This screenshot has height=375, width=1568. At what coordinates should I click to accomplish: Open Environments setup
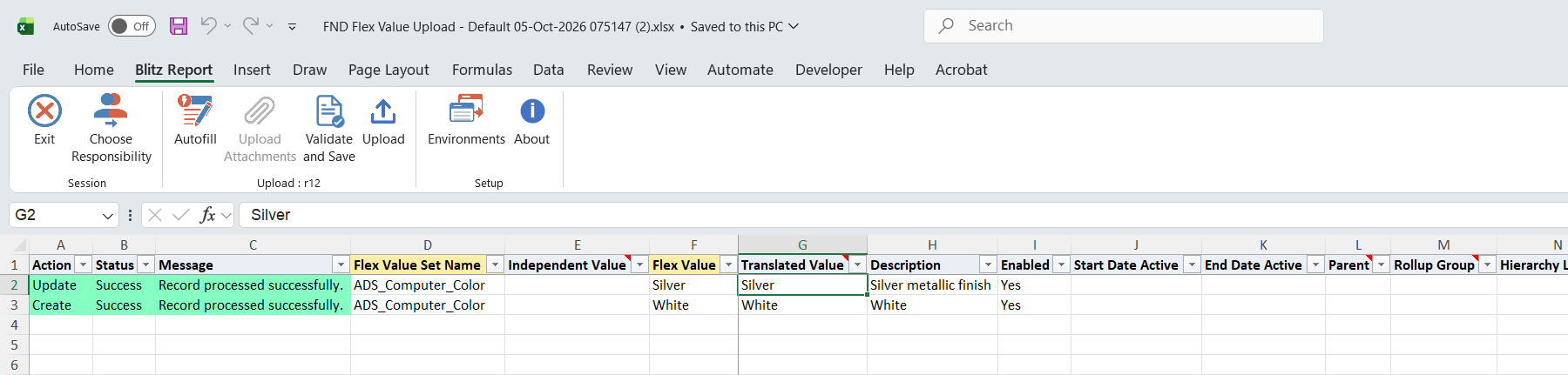(466, 120)
